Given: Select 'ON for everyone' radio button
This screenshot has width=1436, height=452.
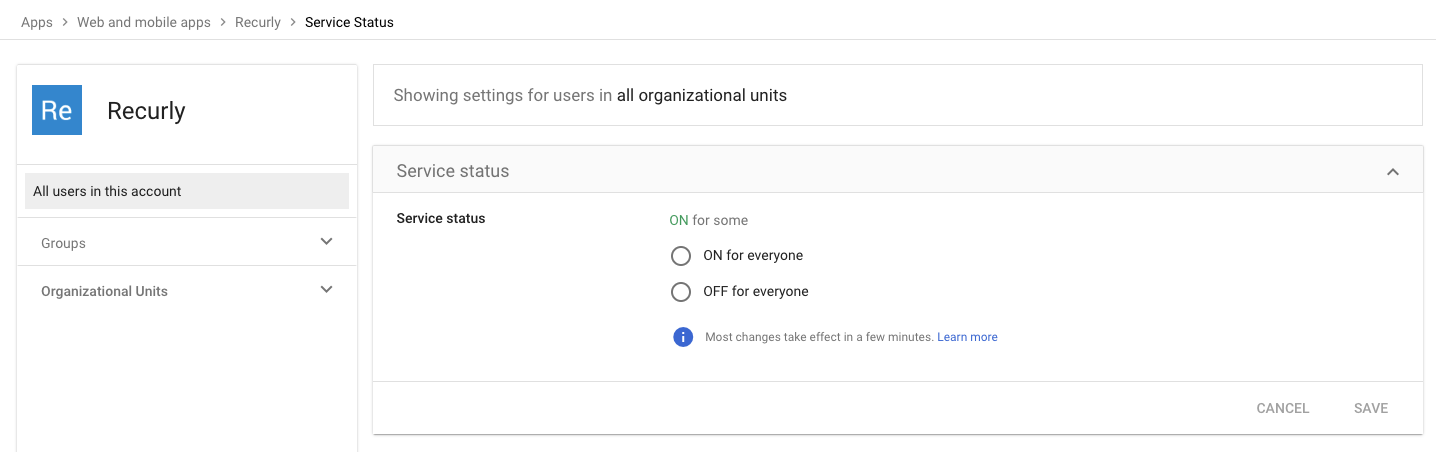Looking at the screenshot, I should [681, 256].
